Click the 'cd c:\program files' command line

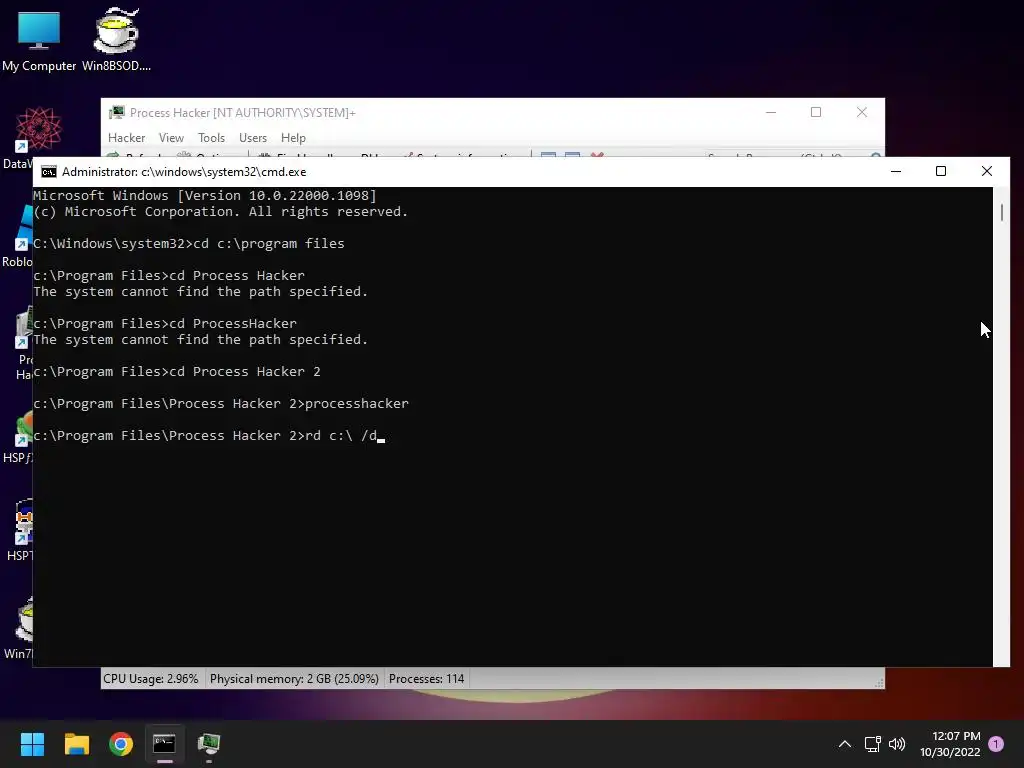coord(189,244)
